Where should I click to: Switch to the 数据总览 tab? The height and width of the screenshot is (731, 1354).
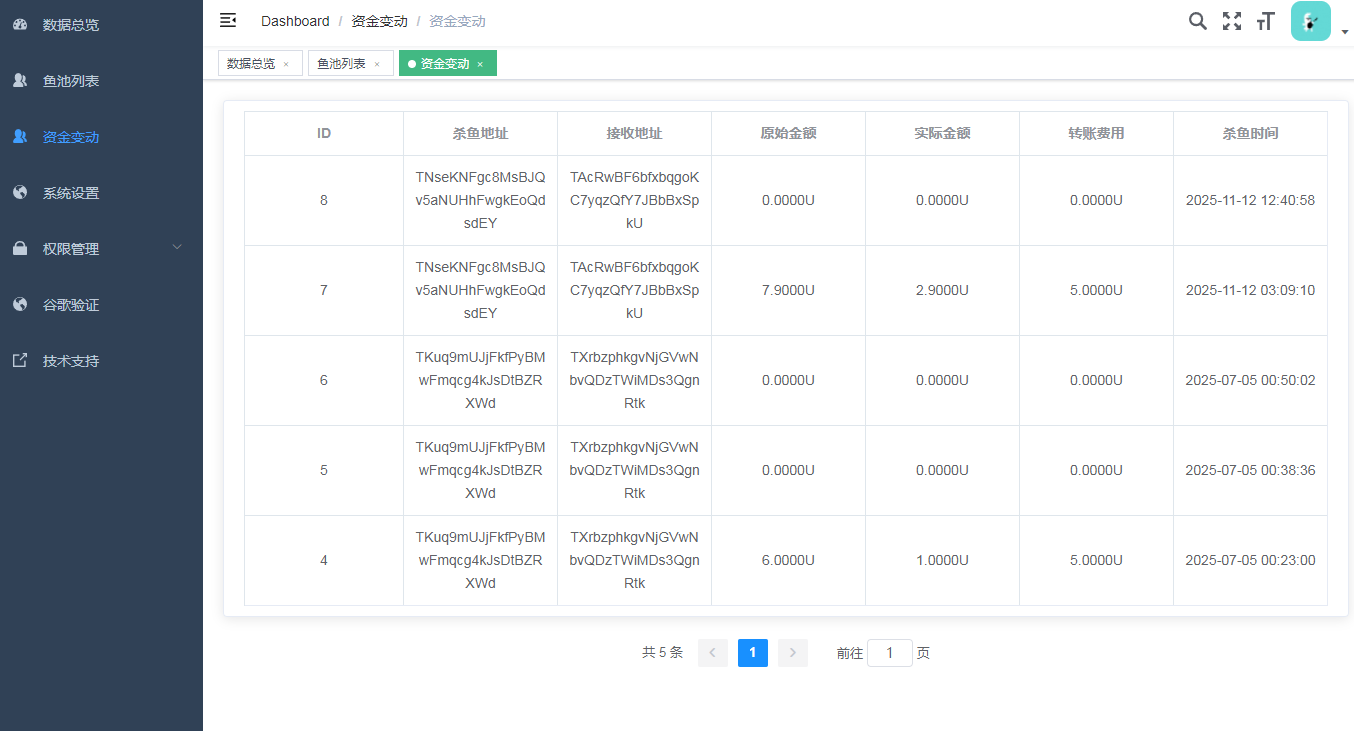(251, 64)
